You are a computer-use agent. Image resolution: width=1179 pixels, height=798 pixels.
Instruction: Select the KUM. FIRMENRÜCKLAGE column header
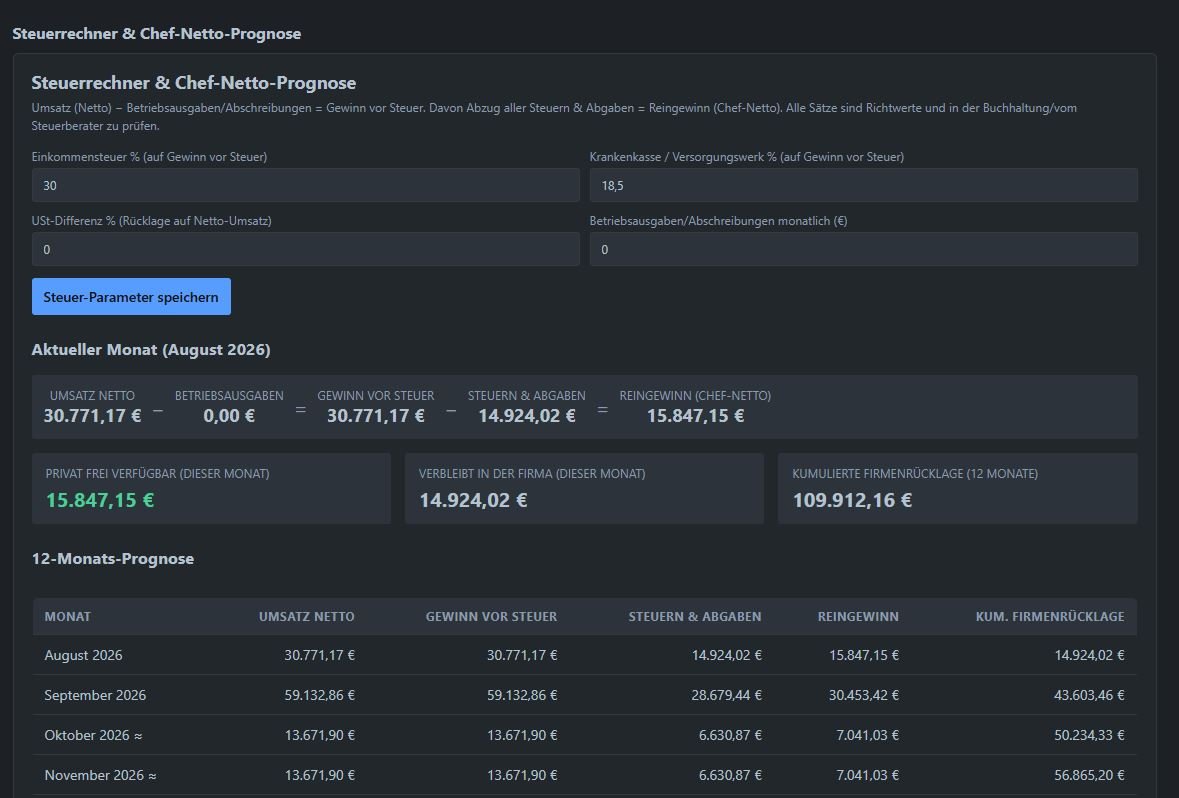point(1050,617)
